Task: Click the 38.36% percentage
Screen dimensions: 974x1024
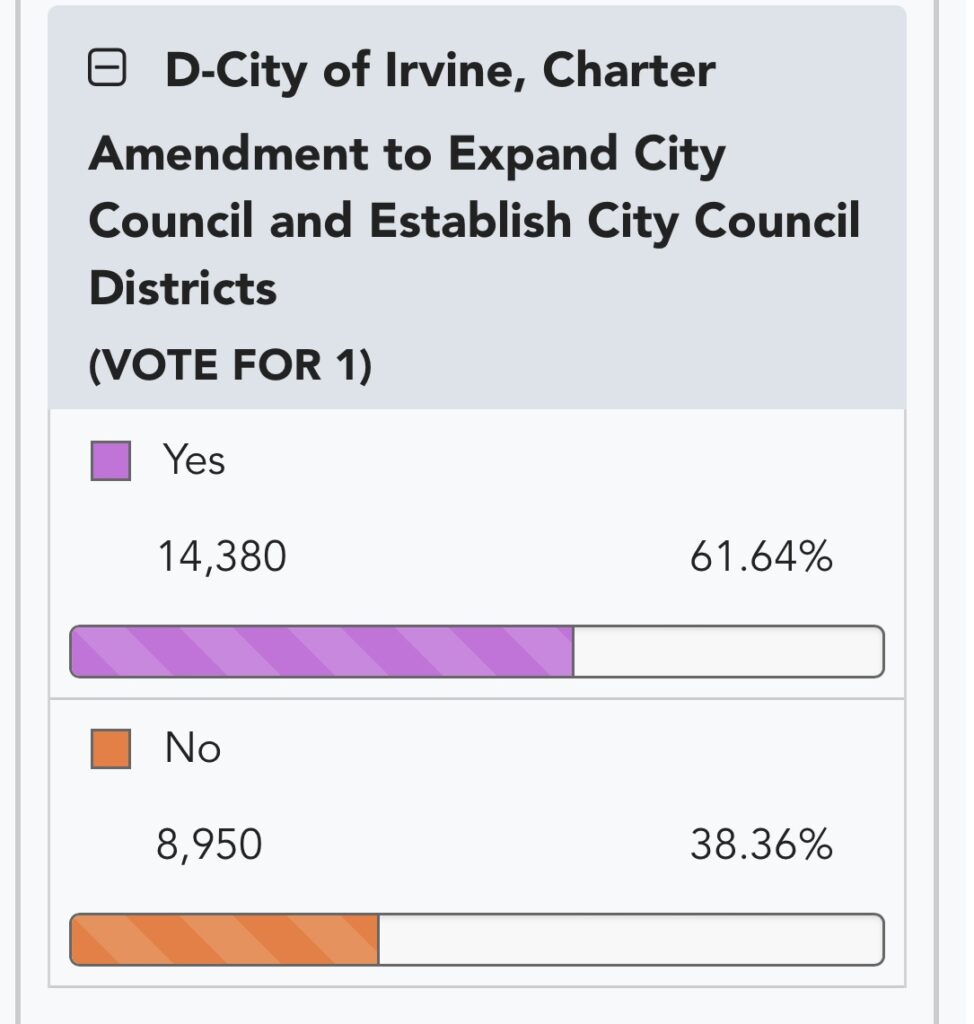Action: [761, 844]
